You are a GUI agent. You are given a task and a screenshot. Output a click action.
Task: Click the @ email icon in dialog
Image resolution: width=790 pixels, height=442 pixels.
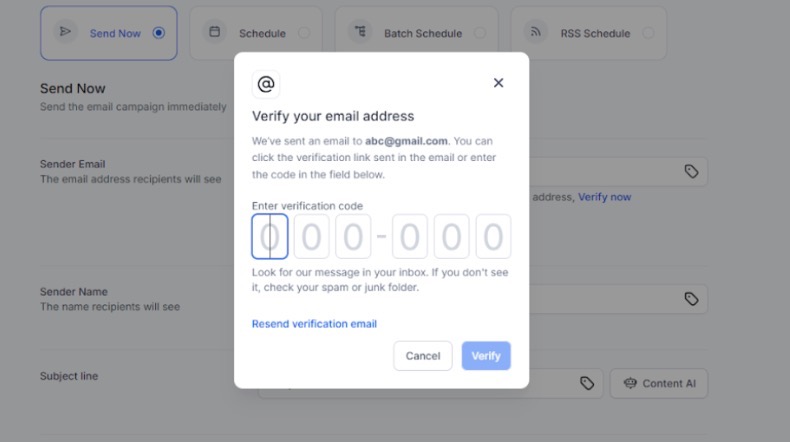pos(266,84)
